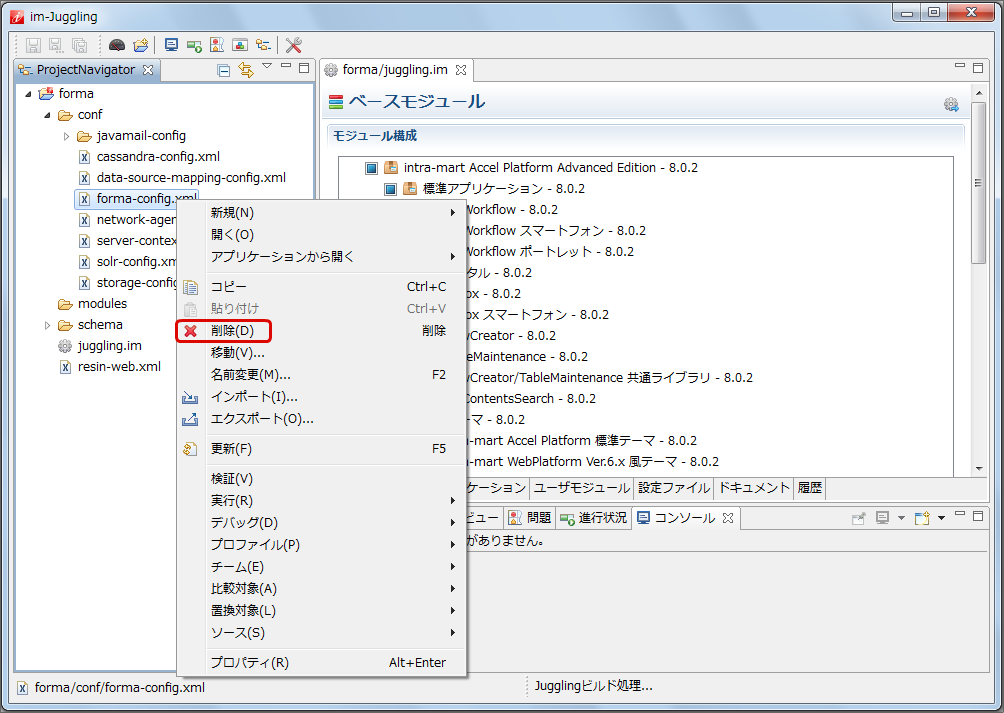Viewport: 1004px width, 713px height.
Task: Toggle checkbox for intra-mart Accel Platform Advanced Edition
Action: pyautogui.click(x=371, y=168)
